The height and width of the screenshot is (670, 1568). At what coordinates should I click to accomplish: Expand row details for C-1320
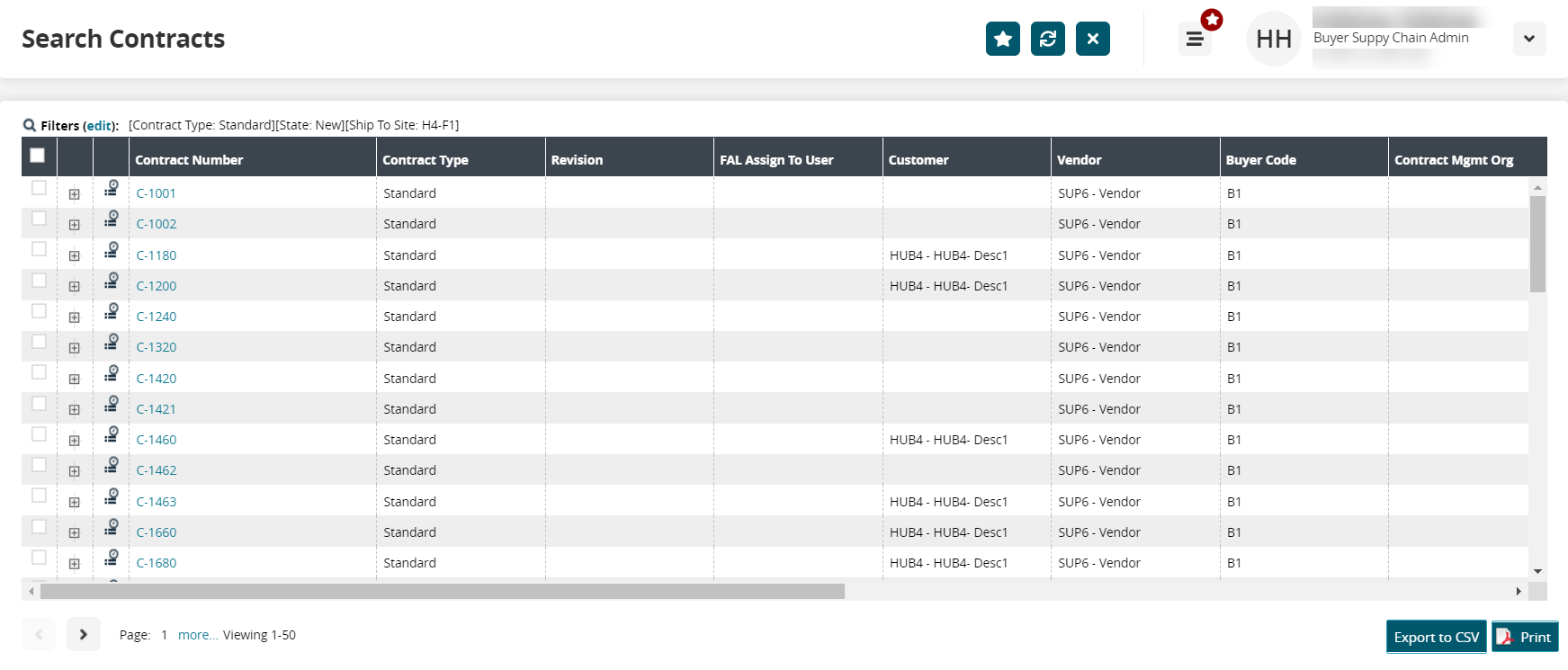tap(75, 348)
